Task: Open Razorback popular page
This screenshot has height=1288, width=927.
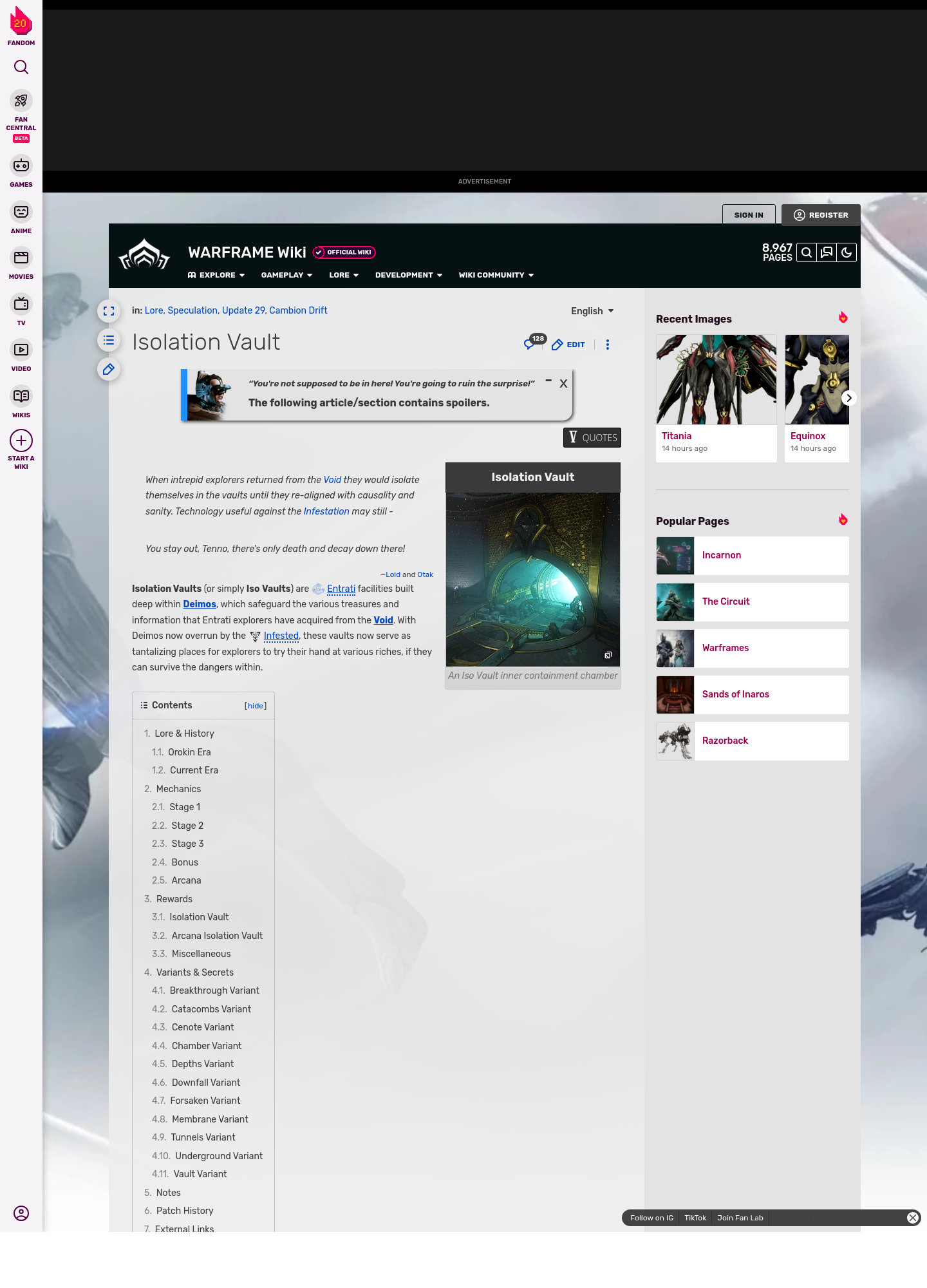Action: click(753, 741)
